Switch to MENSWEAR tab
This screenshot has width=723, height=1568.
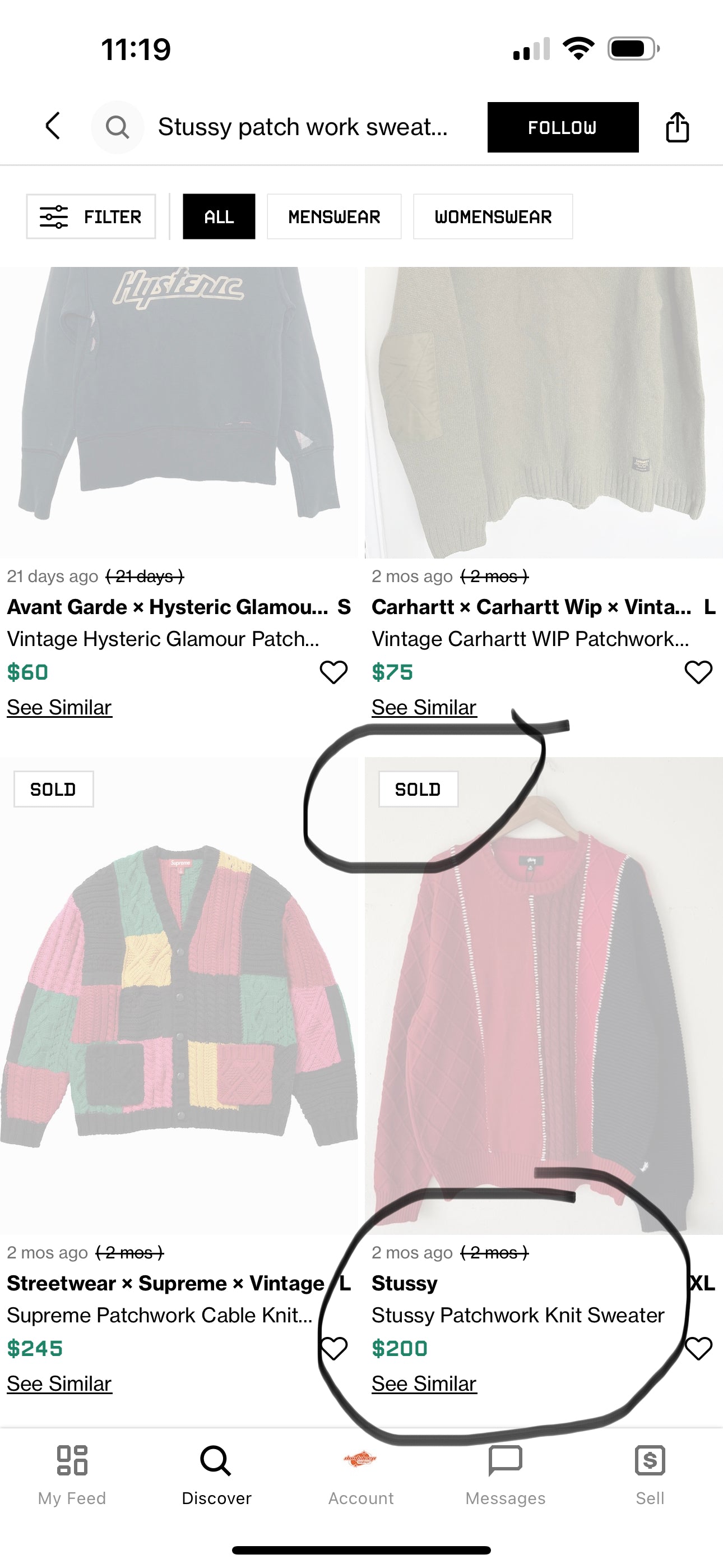click(333, 216)
